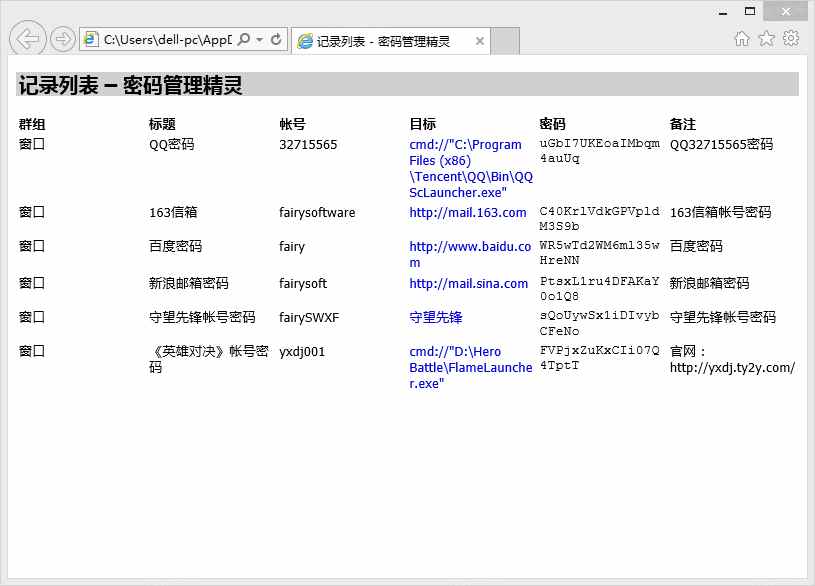Open the 守望先锋 target link
The width and height of the screenshot is (815, 586).
point(436,317)
